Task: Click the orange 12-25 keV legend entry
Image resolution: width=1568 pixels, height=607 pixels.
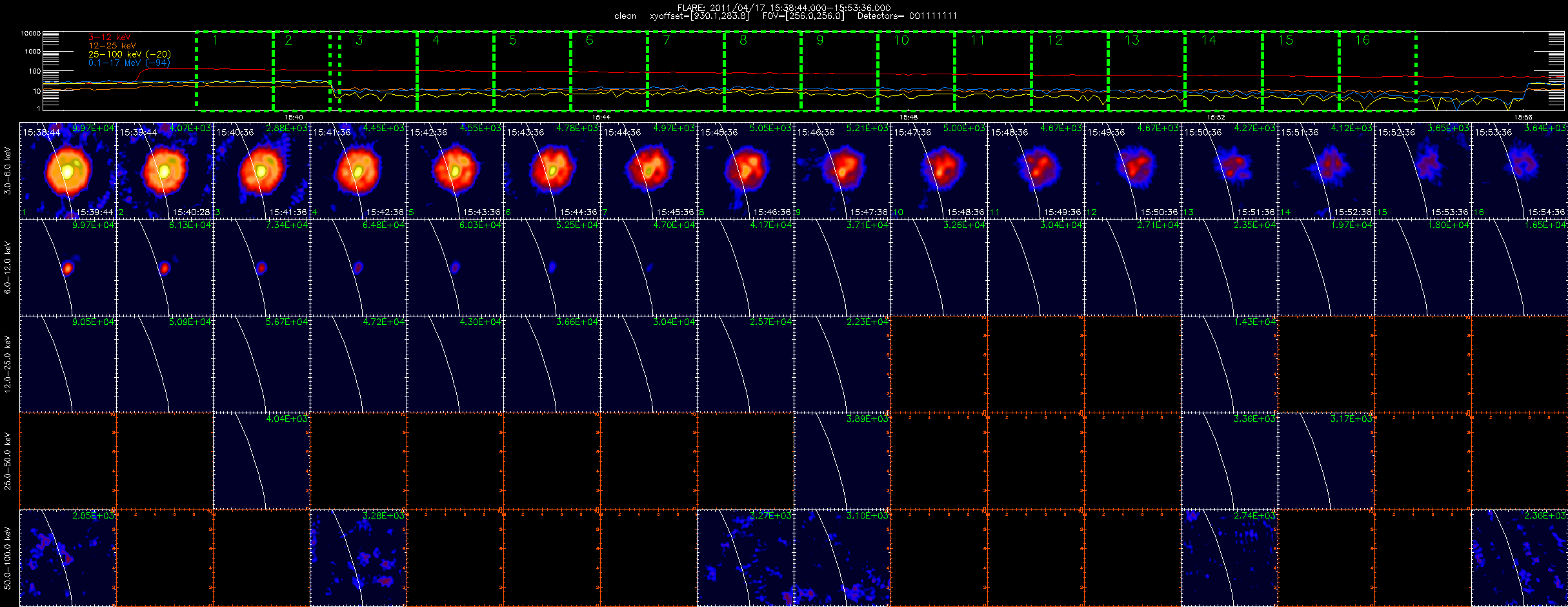Action: (x=112, y=46)
